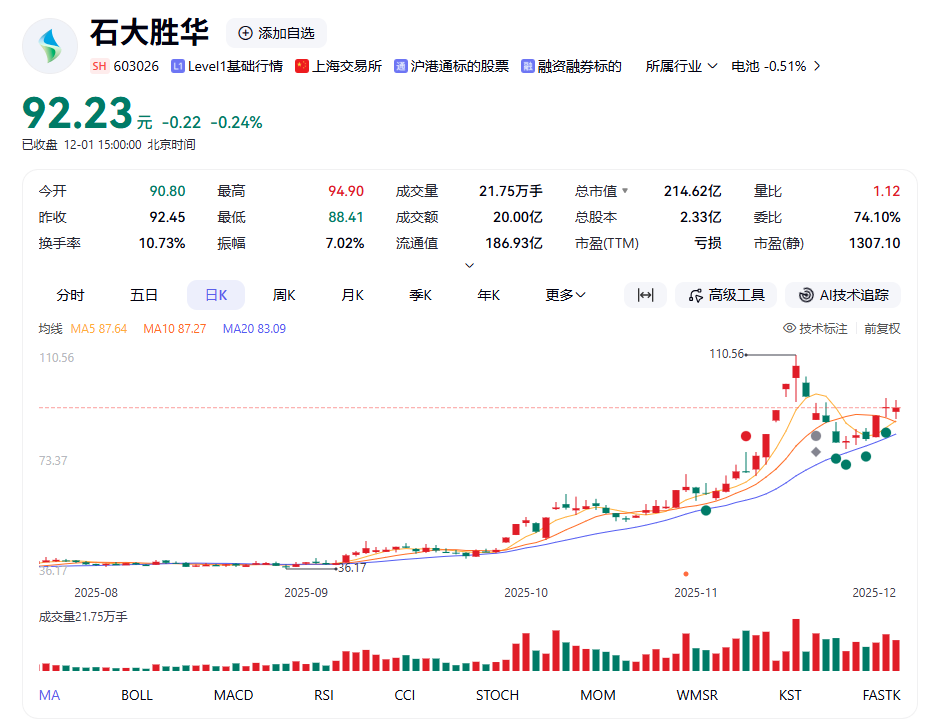Viewport: 929px width, 726px height.
Task: Select the BOLL indicator tab
Action: (137, 695)
